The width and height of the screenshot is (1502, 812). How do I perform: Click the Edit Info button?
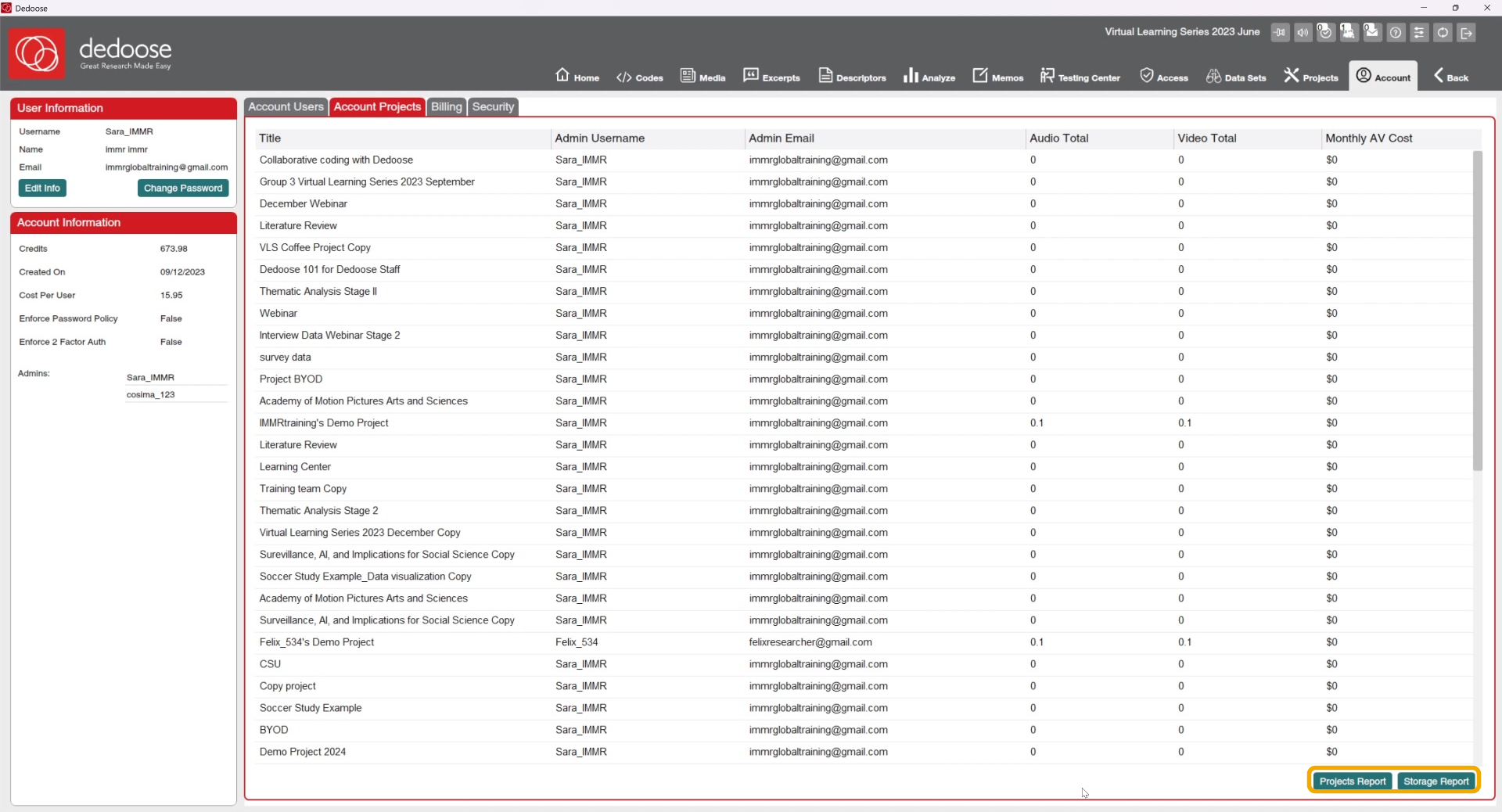point(42,189)
